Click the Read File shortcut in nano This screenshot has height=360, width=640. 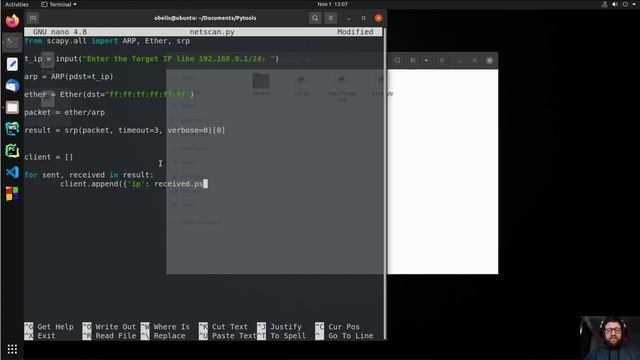pos(109,336)
